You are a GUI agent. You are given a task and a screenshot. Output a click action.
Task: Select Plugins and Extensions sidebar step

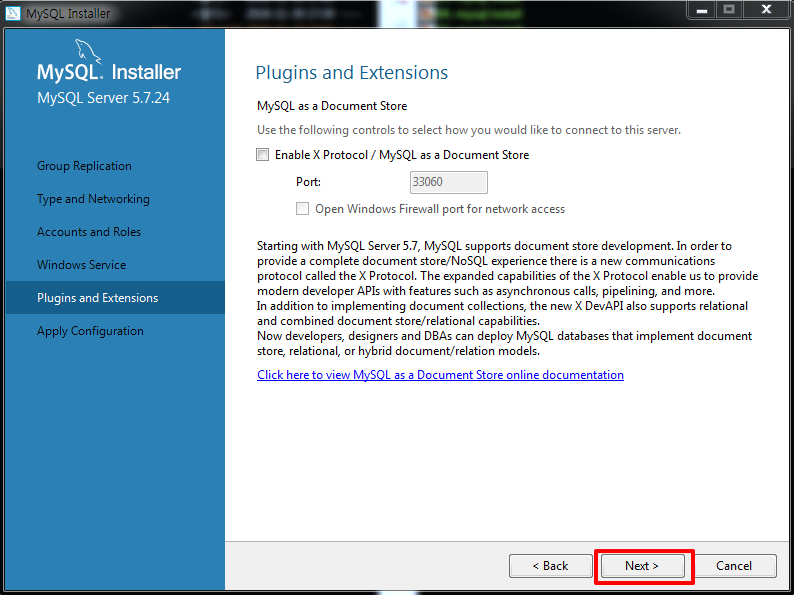coord(115,298)
